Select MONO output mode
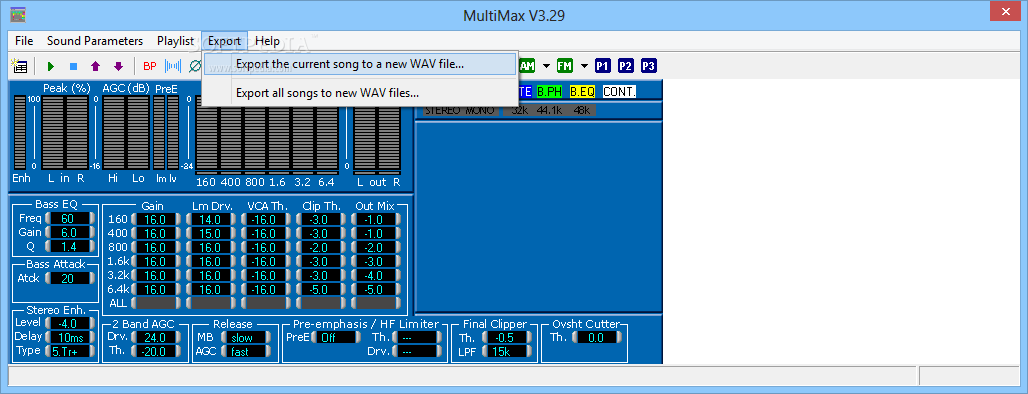 pos(481,110)
